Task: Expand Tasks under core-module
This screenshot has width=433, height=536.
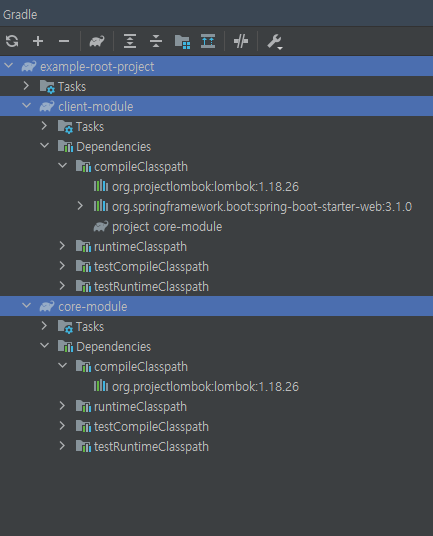Action: click(x=44, y=326)
